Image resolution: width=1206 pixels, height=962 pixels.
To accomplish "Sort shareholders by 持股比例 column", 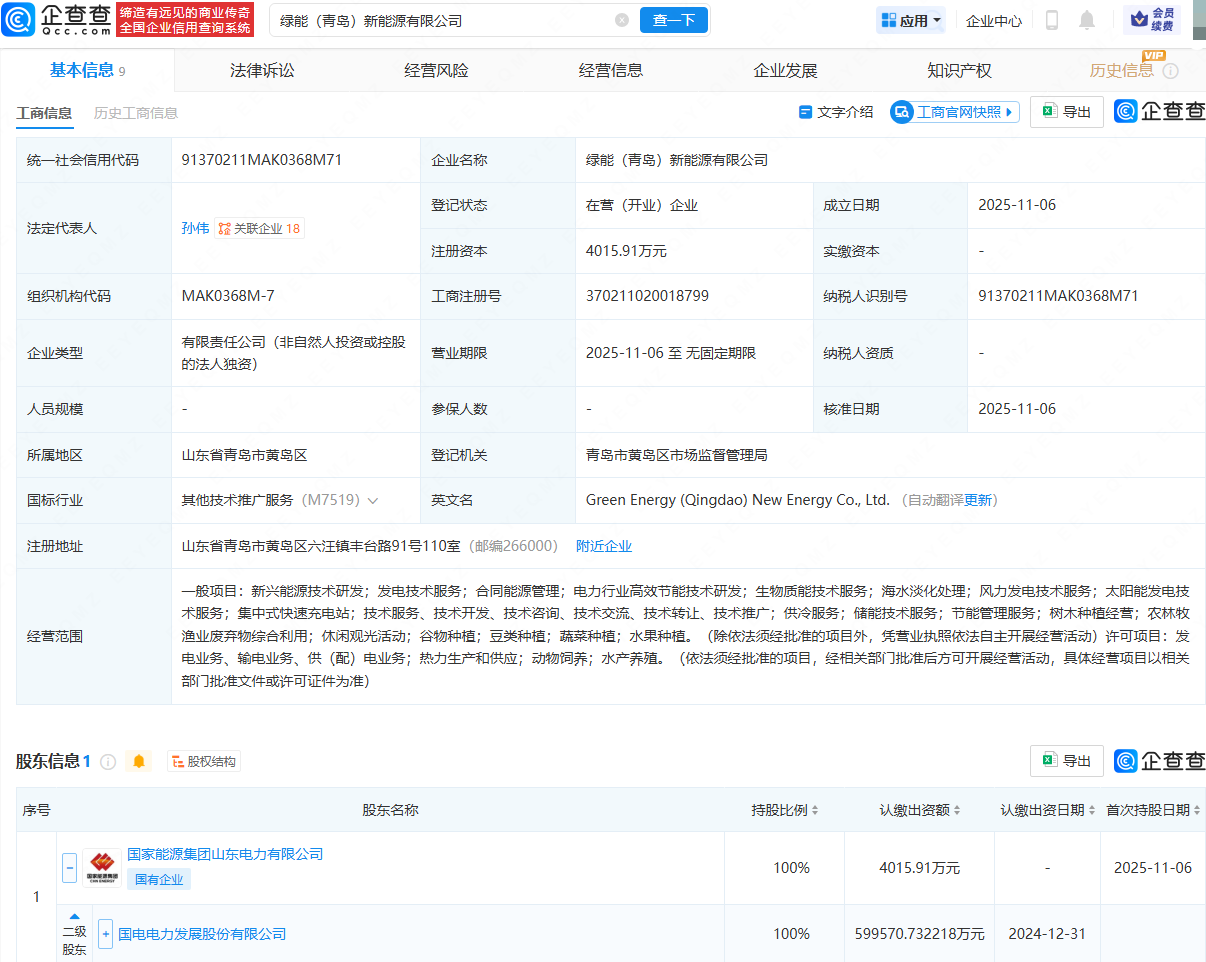I will pos(785,810).
